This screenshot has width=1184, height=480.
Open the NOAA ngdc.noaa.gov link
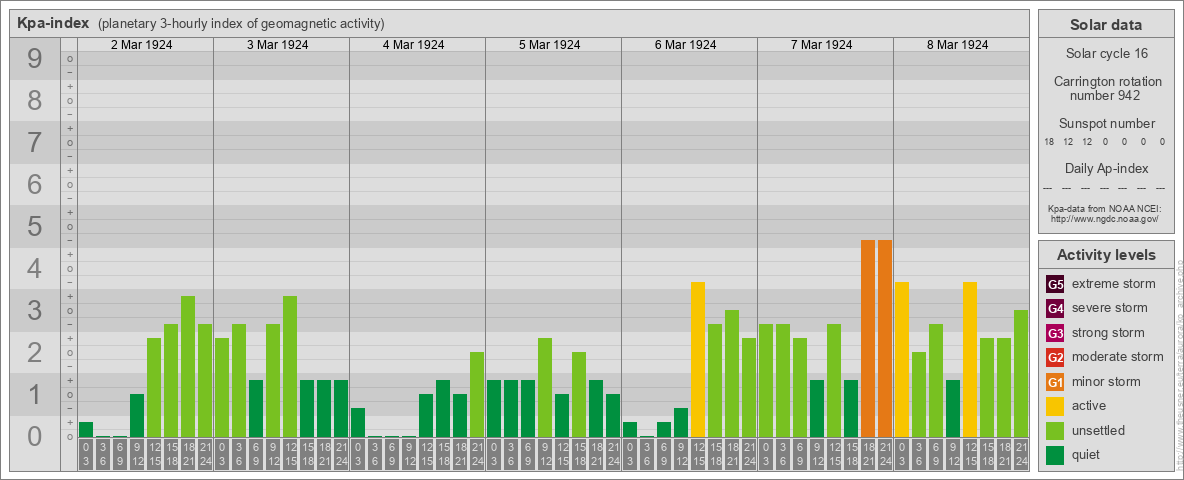[x=1106, y=218]
